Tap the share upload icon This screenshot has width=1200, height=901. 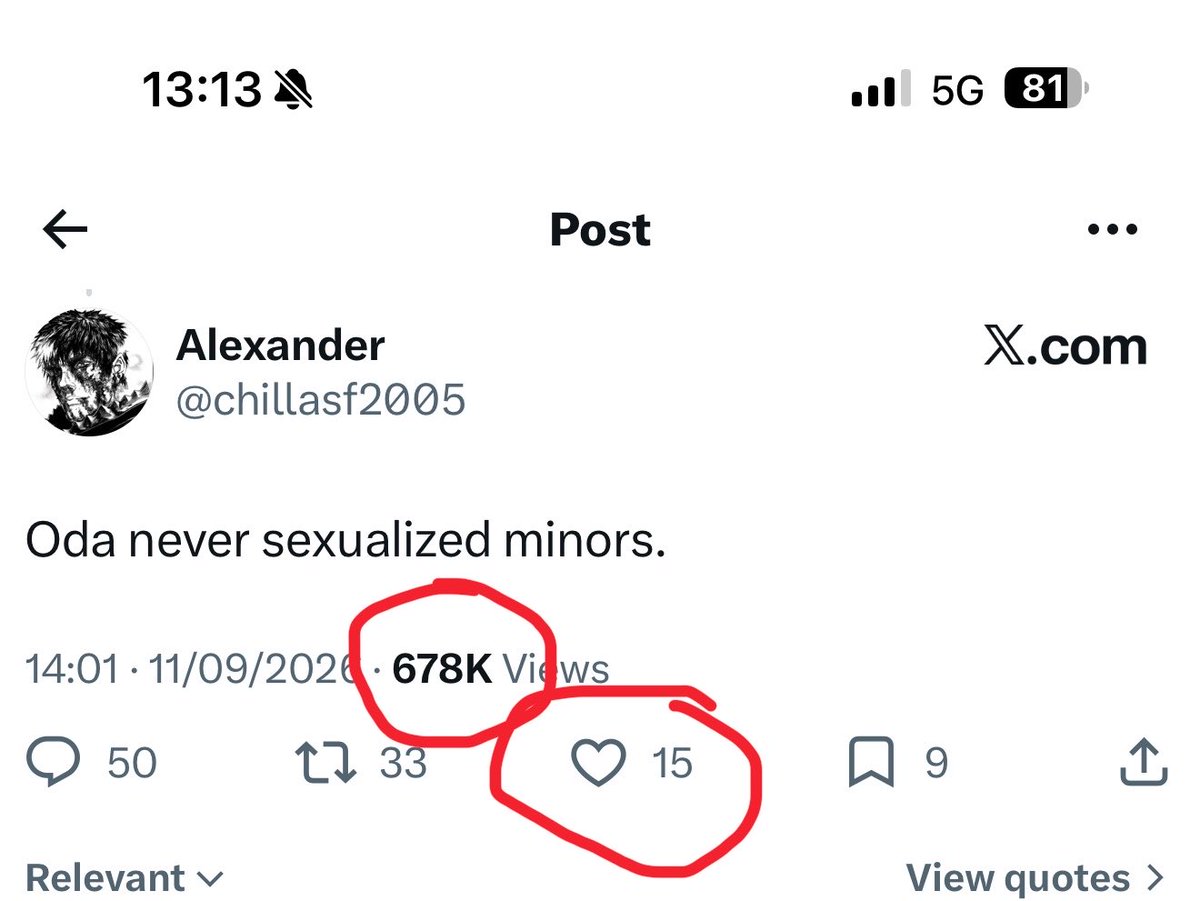point(1141,763)
